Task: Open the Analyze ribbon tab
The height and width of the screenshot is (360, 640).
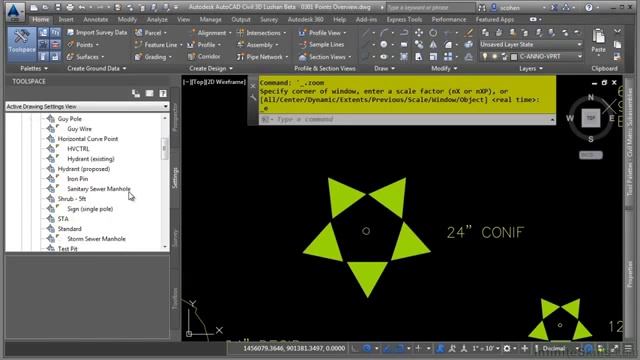Action: 157,19
